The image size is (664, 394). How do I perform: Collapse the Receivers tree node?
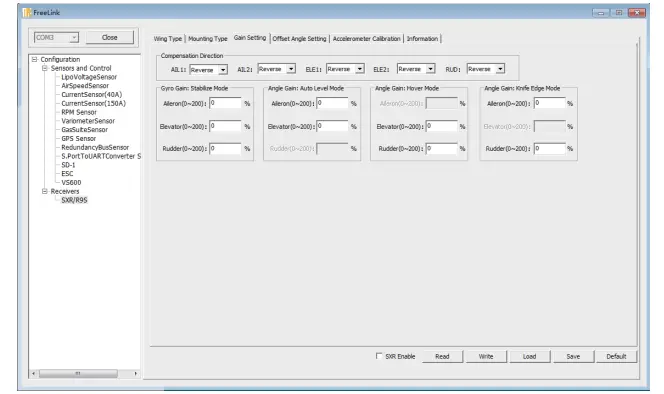[x=44, y=191]
